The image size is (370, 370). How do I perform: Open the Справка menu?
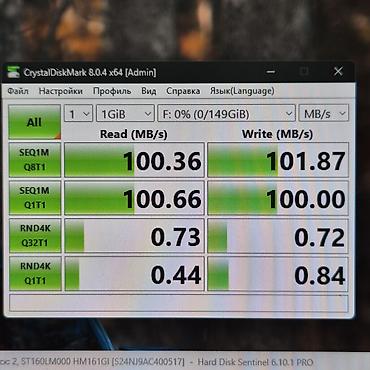tap(183, 91)
